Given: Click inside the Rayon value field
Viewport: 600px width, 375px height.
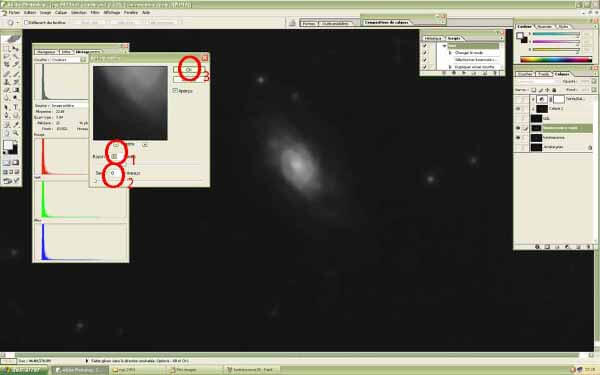Looking at the screenshot, I should pyautogui.click(x=114, y=156).
